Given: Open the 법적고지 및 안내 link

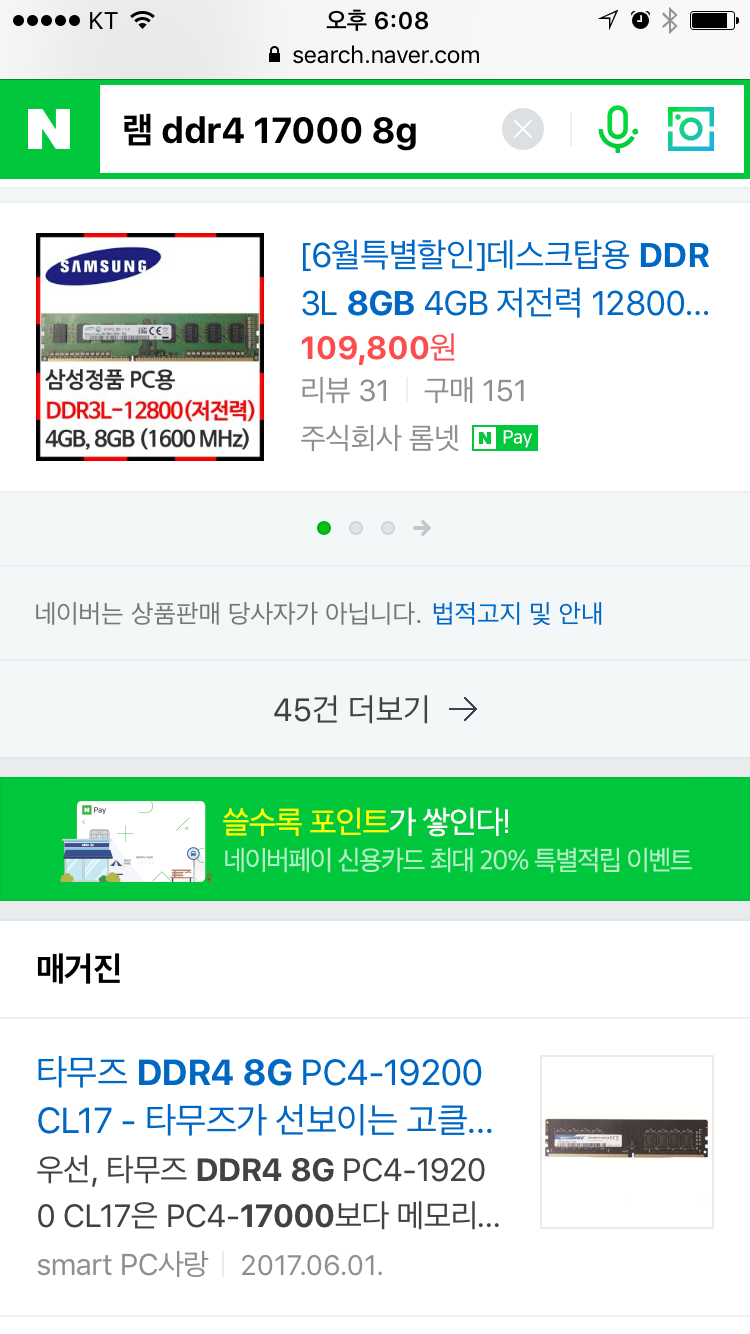Looking at the screenshot, I should click(x=517, y=613).
